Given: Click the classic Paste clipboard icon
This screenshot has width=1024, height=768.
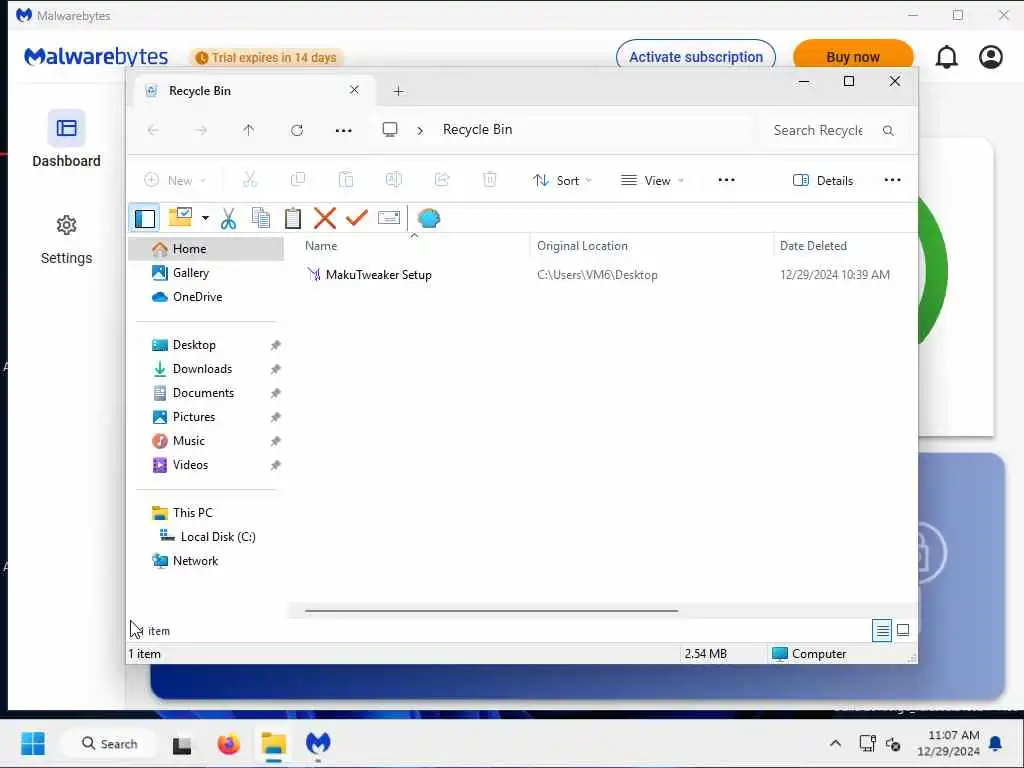Looking at the screenshot, I should 293,218.
